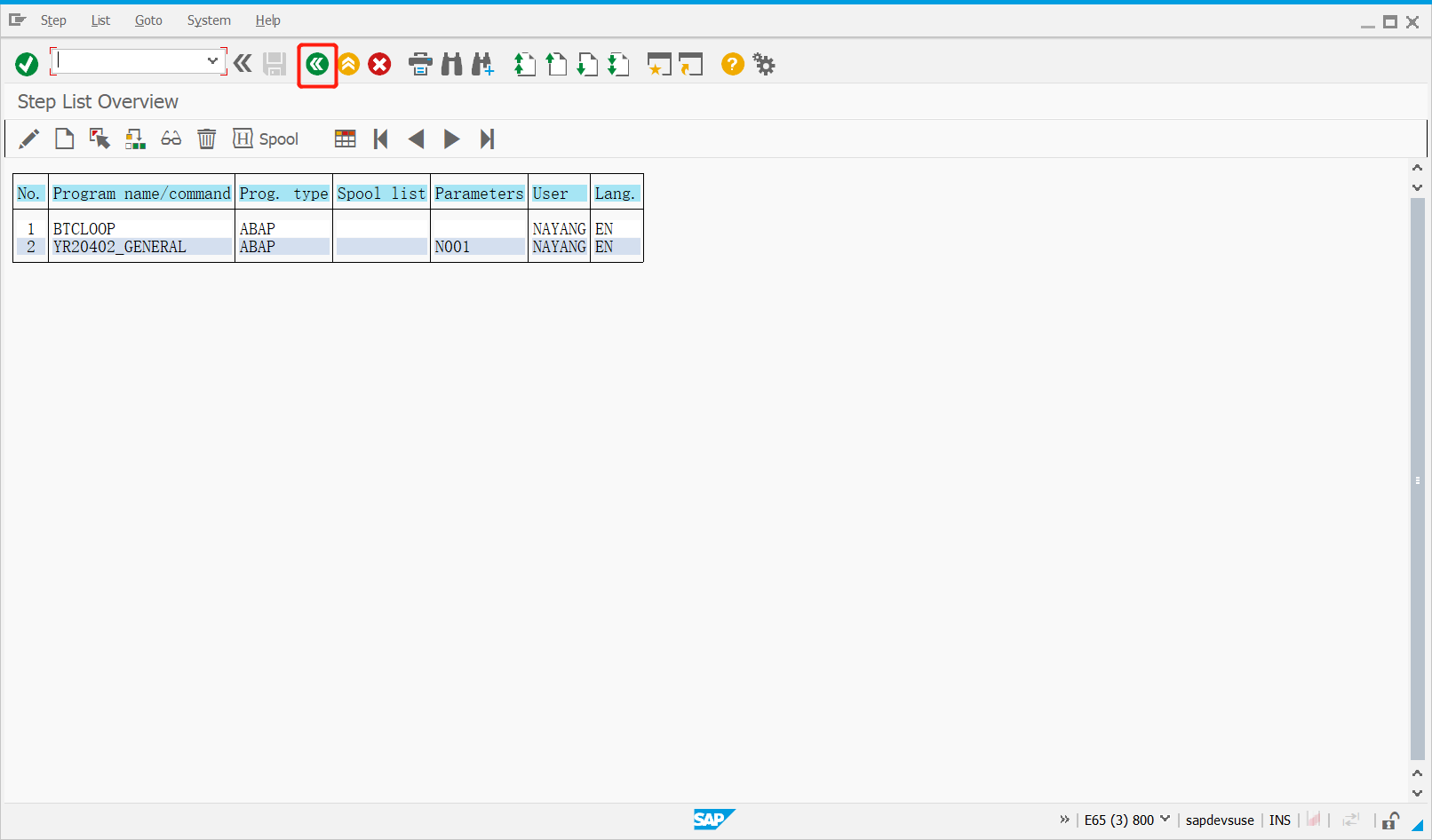The height and width of the screenshot is (840, 1432).
Task: Select the Edit step pencil icon
Action: pyautogui.click(x=28, y=139)
